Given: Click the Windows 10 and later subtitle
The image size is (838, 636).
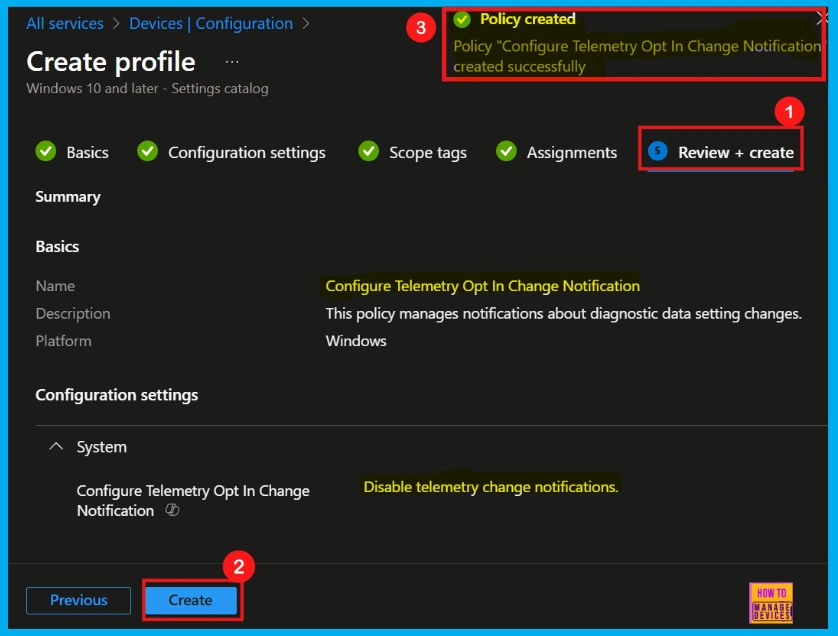Looking at the screenshot, I should [x=148, y=88].
